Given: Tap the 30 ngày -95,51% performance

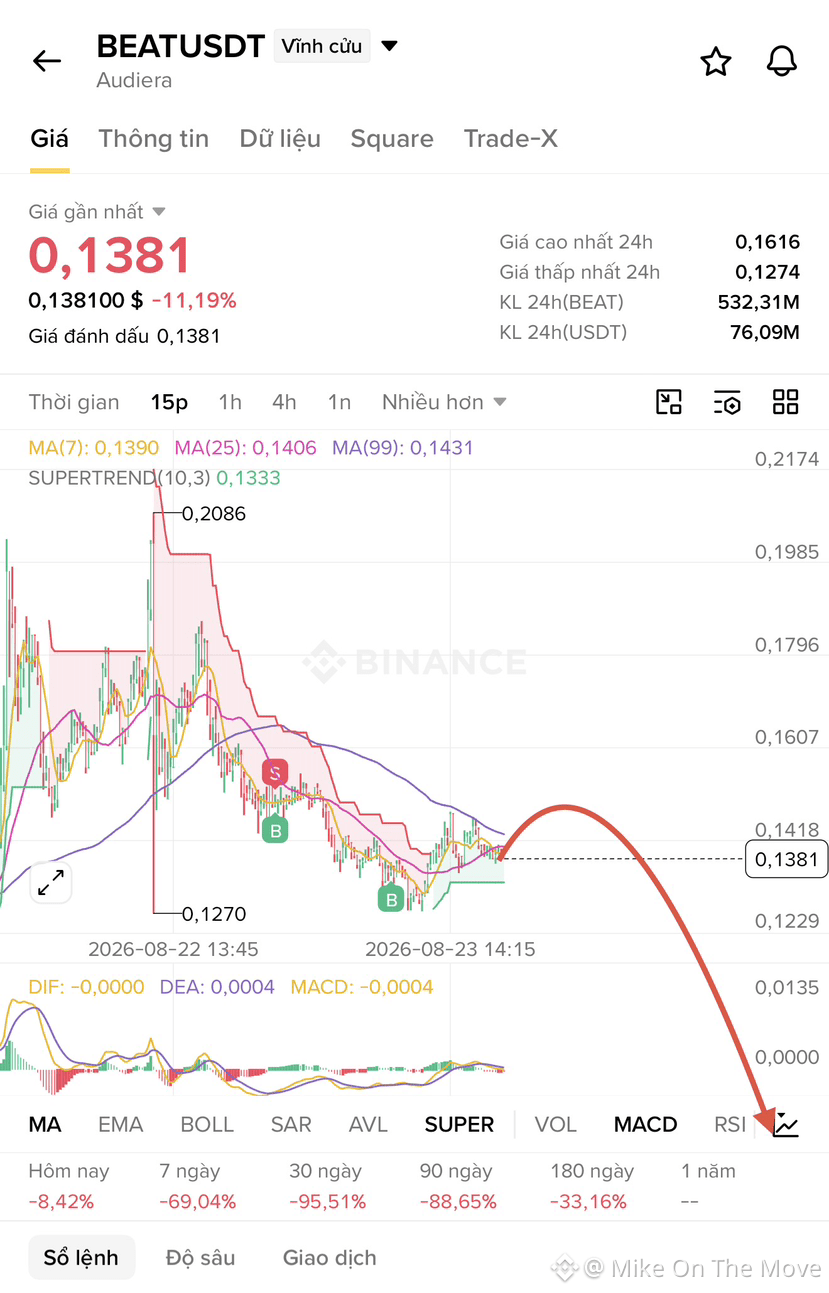Looking at the screenshot, I should point(327,1186).
